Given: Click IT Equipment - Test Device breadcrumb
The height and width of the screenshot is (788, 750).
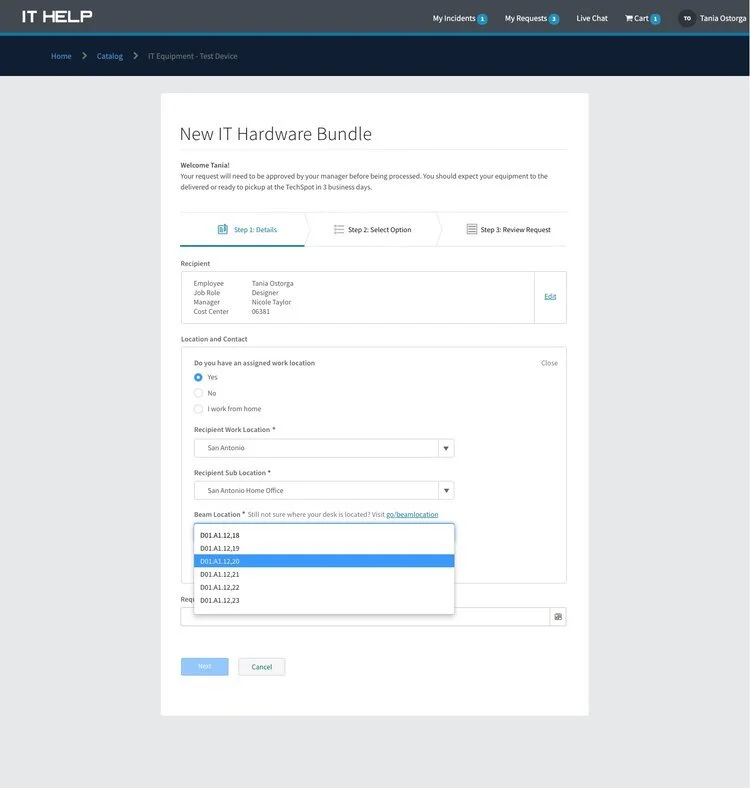Looking at the screenshot, I should coord(193,56).
